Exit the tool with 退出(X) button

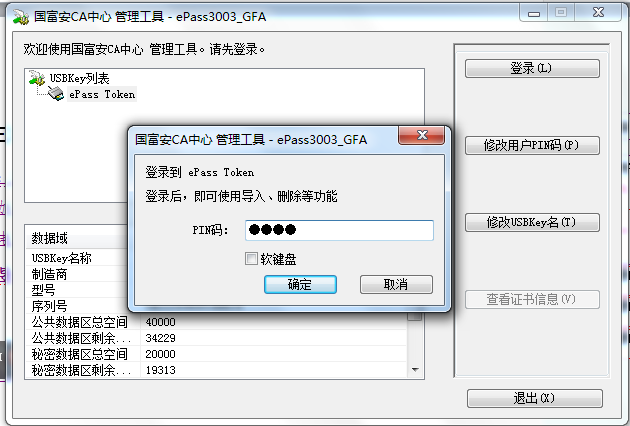coord(534,398)
